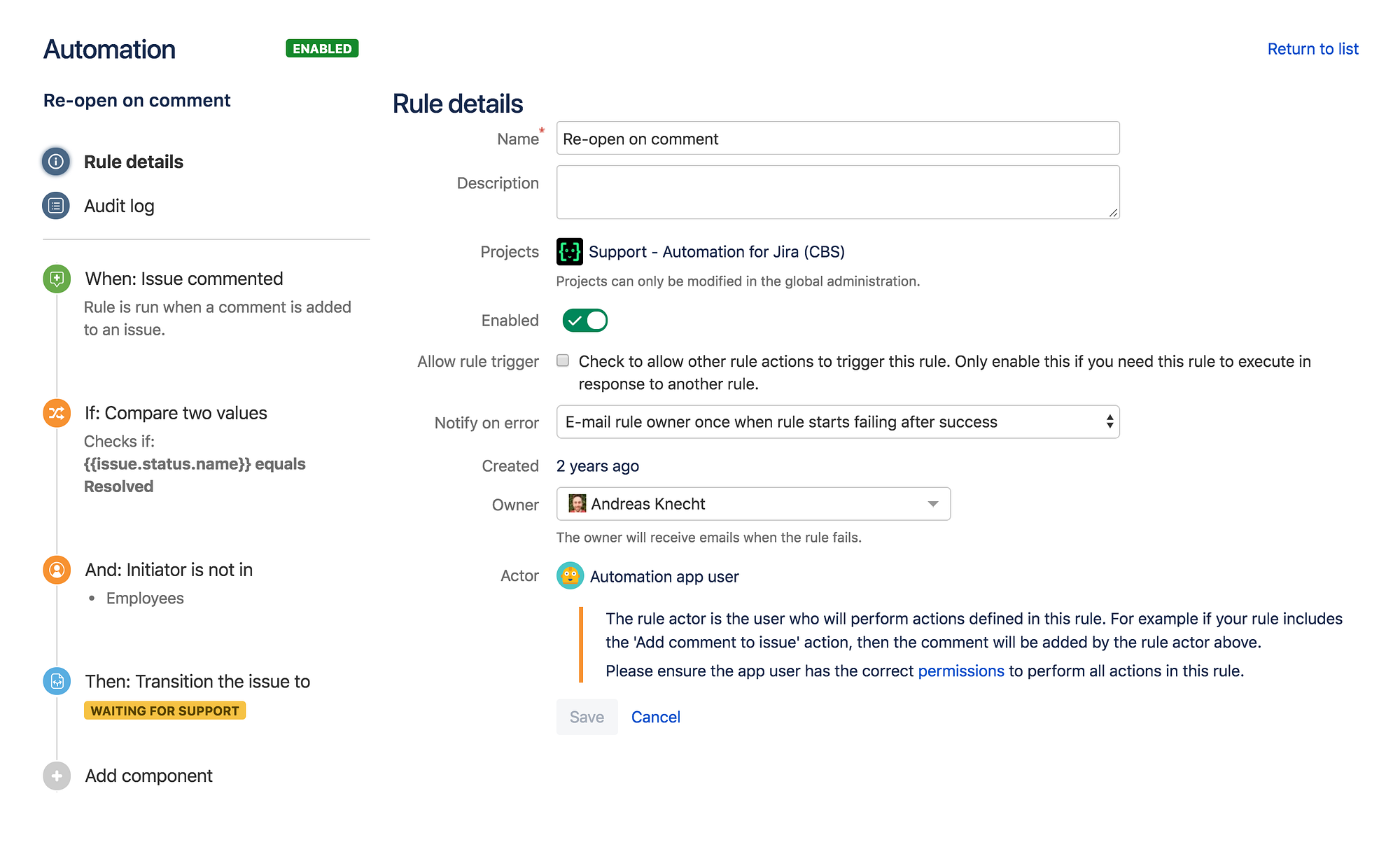Click the Return to list link
1400x861 pixels.
click(x=1312, y=49)
